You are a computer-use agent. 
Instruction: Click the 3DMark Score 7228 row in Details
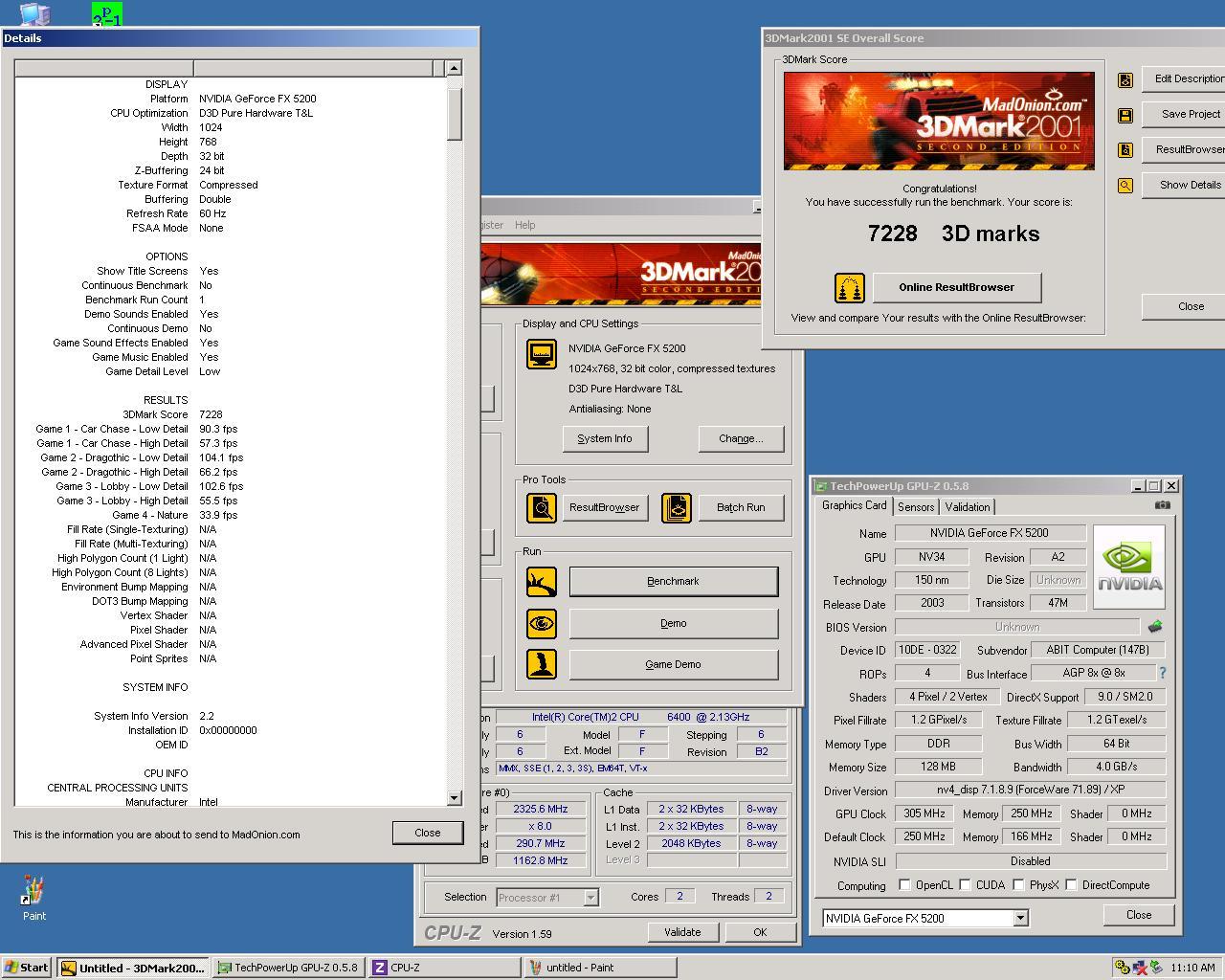pyautogui.click(x=230, y=414)
